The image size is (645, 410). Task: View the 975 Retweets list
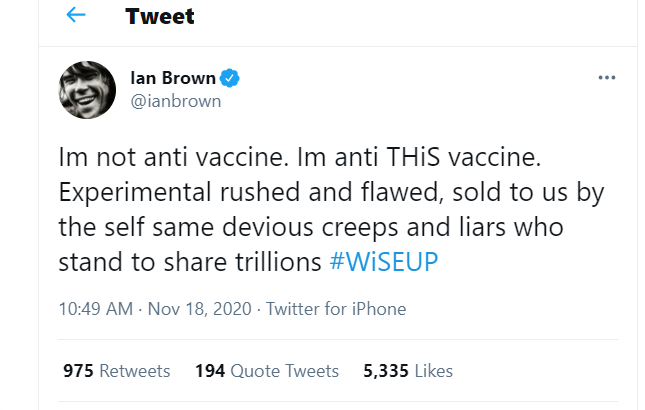(116, 371)
